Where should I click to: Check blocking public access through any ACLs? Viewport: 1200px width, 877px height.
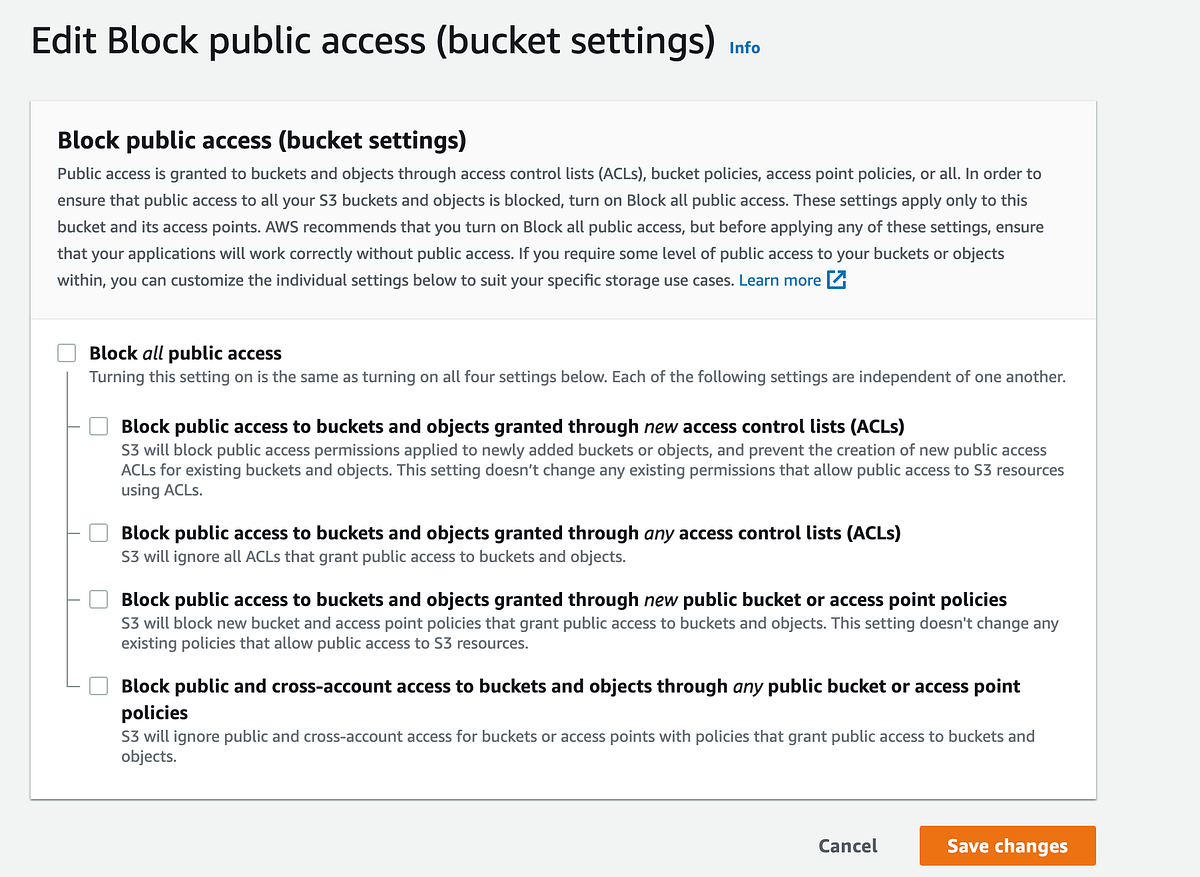[x=98, y=532]
